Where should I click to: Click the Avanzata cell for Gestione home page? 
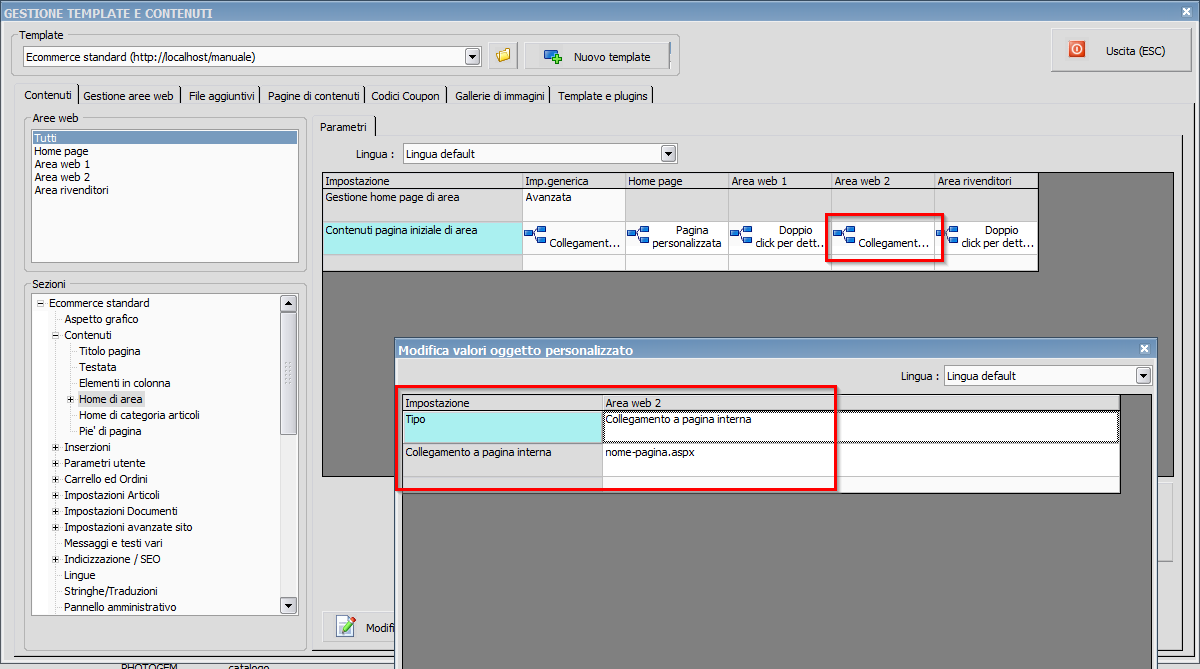[x=574, y=205]
